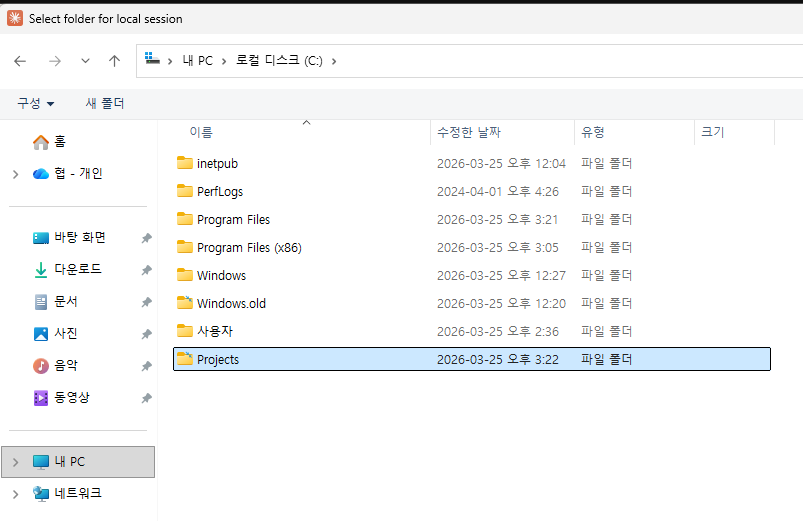The width and height of the screenshot is (803, 521).
Task: Open the 구성 dropdown menu
Action: (x=35, y=103)
